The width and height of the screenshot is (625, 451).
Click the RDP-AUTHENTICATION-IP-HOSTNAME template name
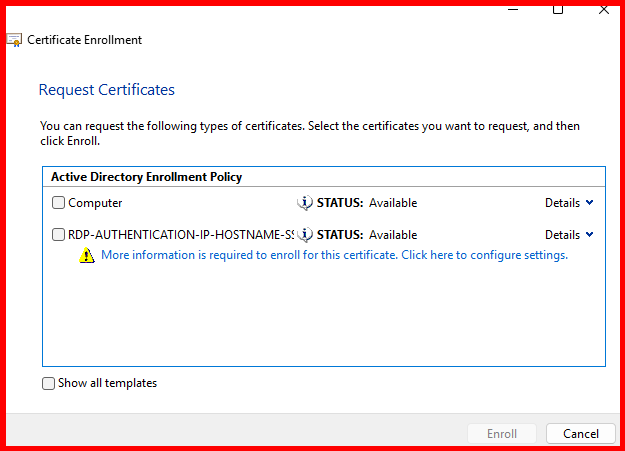click(181, 235)
